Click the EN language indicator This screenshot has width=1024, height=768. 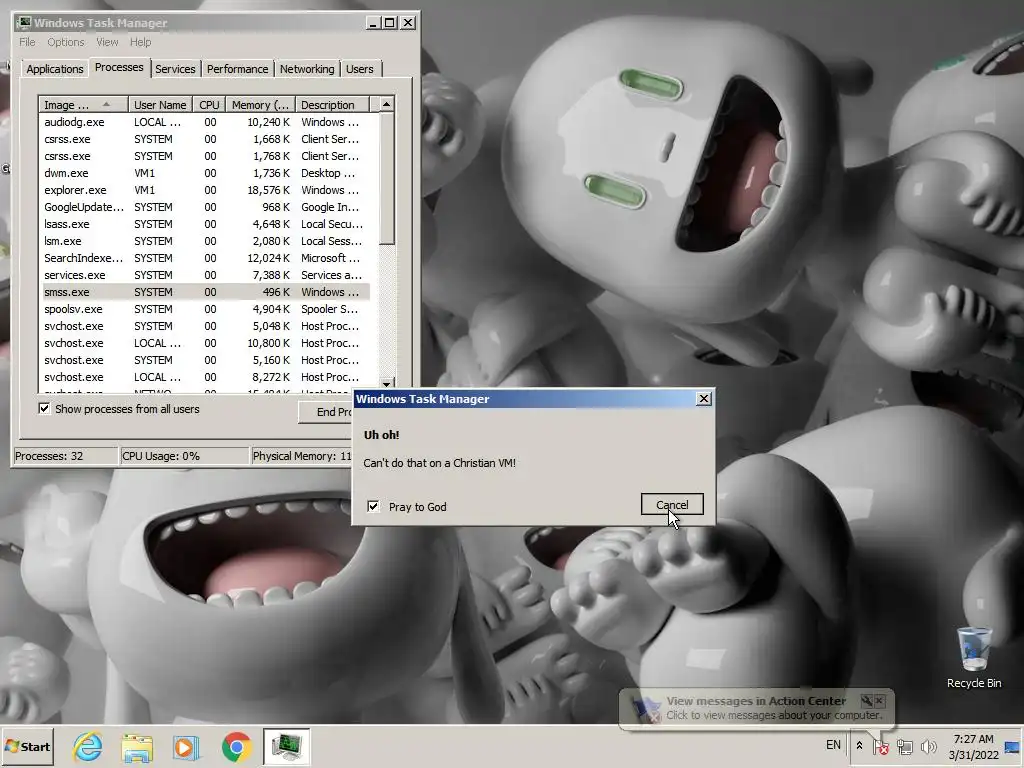pyautogui.click(x=833, y=745)
